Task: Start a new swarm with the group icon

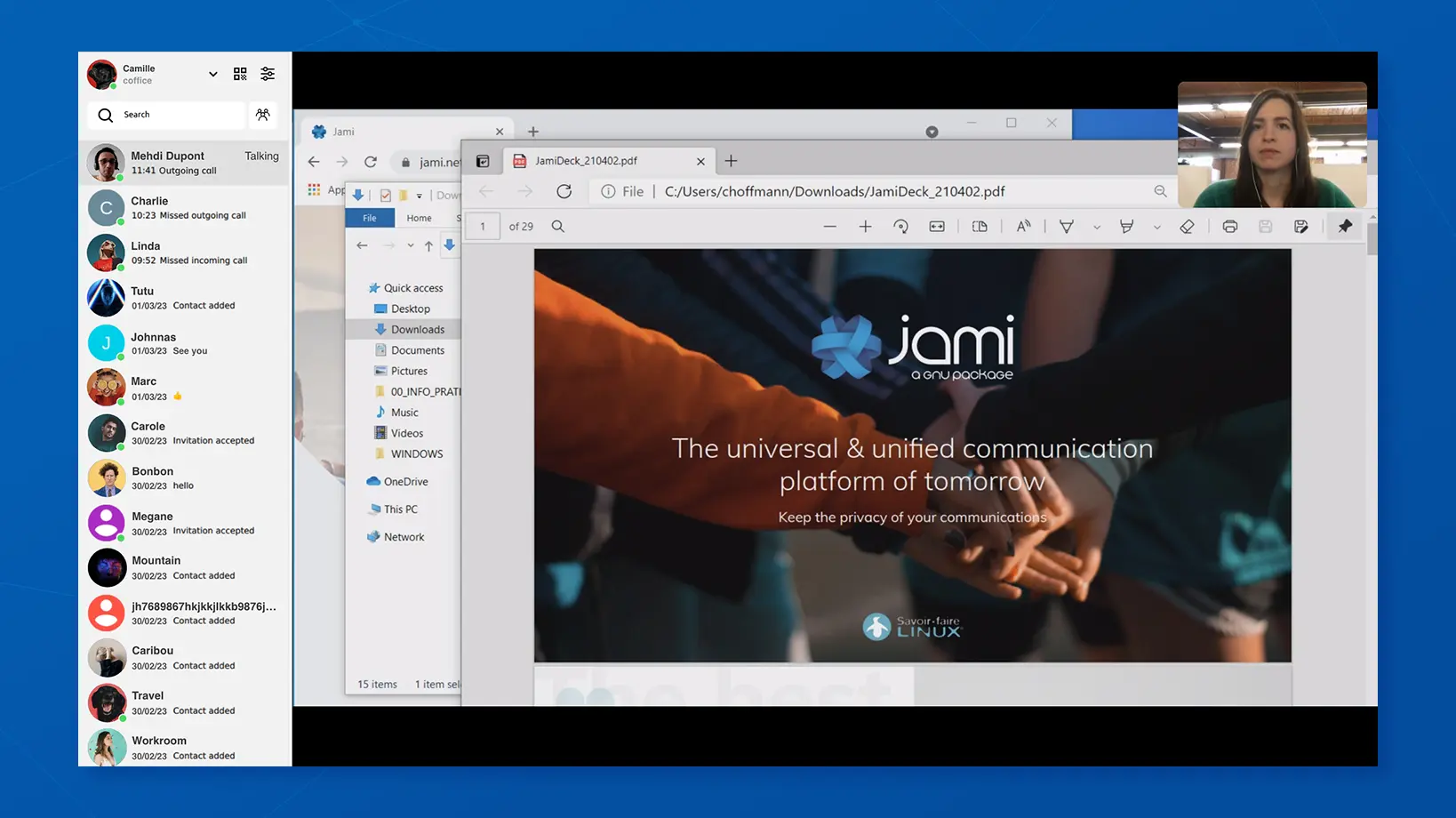Action: (262, 115)
